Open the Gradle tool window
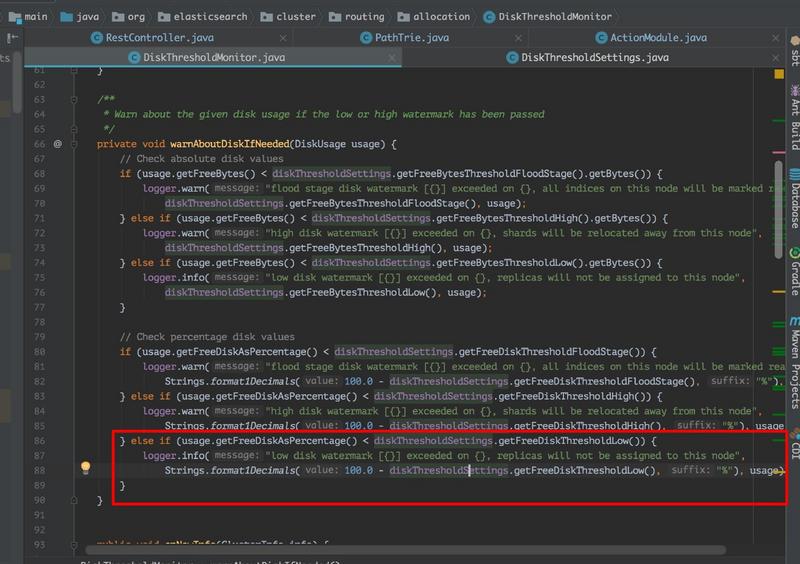 pyautogui.click(x=794, y=271)
